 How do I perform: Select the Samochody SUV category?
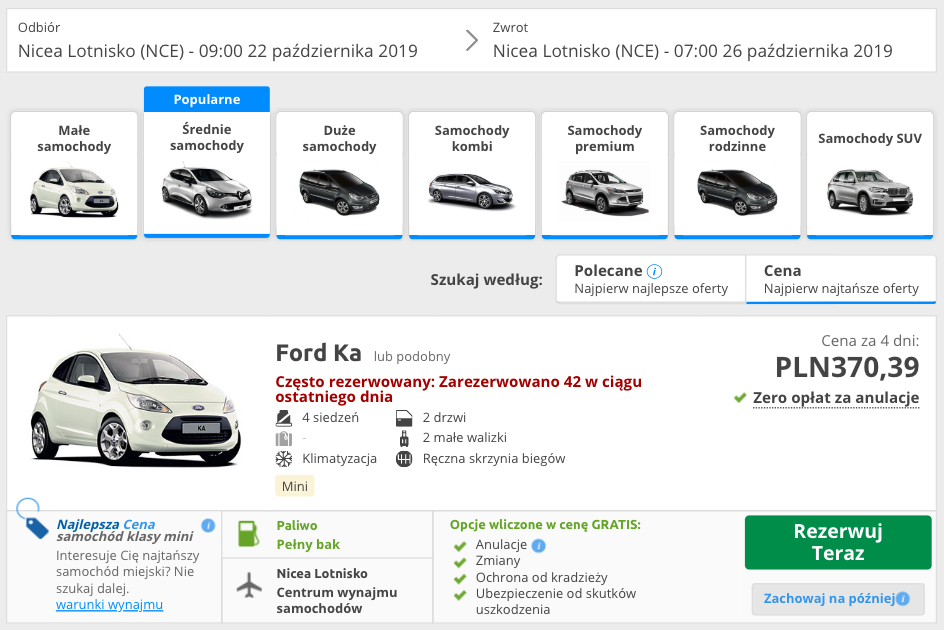[869, 175]
